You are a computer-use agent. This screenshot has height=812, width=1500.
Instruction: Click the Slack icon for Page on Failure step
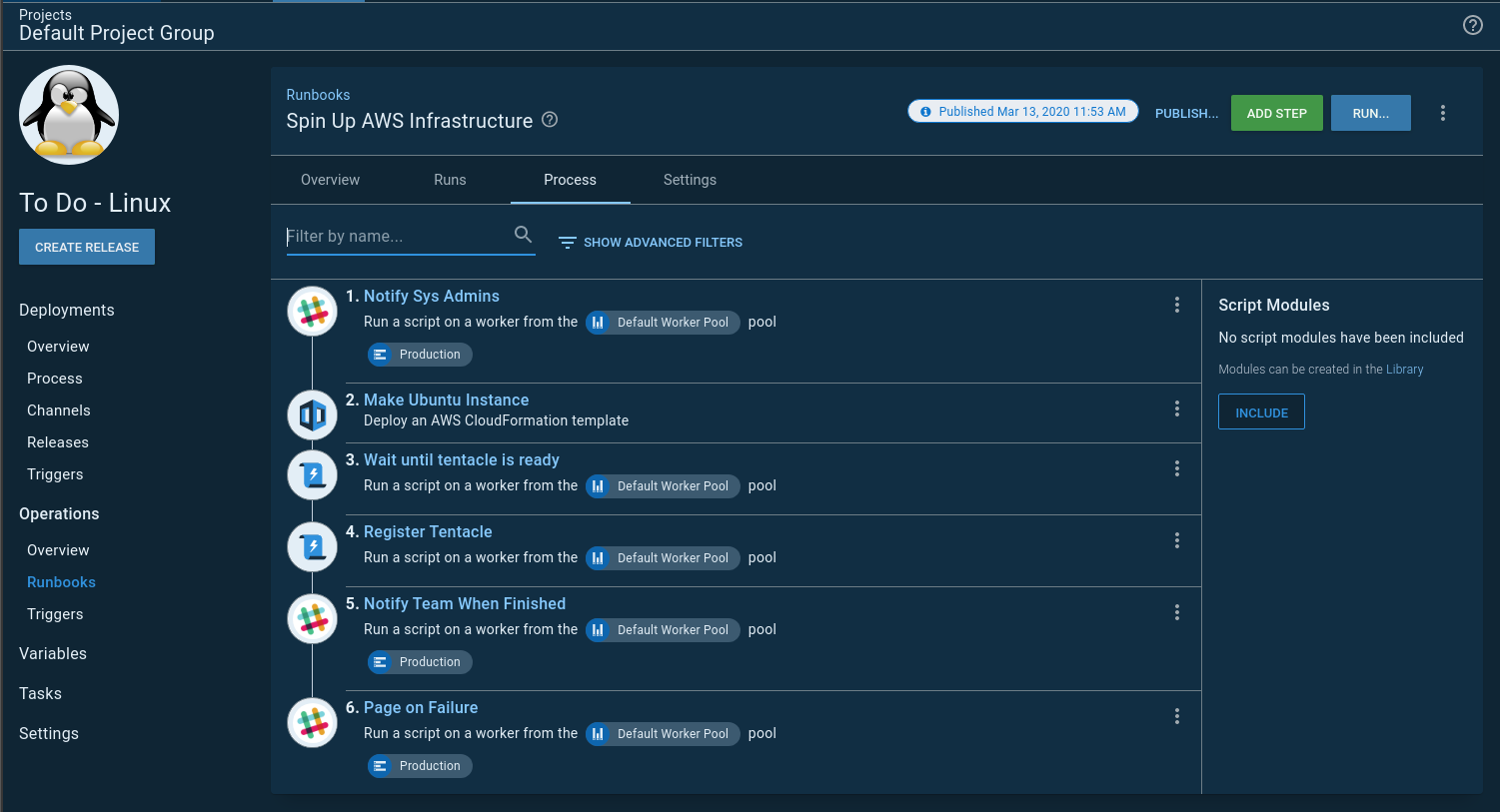tap(313, 722)
